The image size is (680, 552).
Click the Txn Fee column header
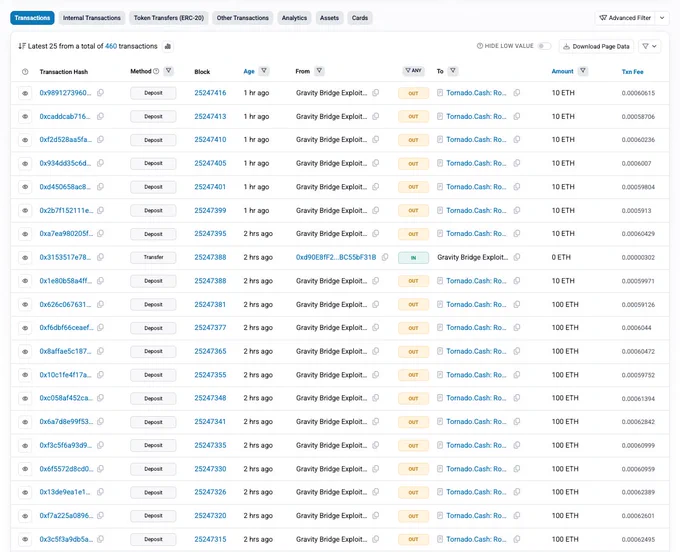[632, 72]
